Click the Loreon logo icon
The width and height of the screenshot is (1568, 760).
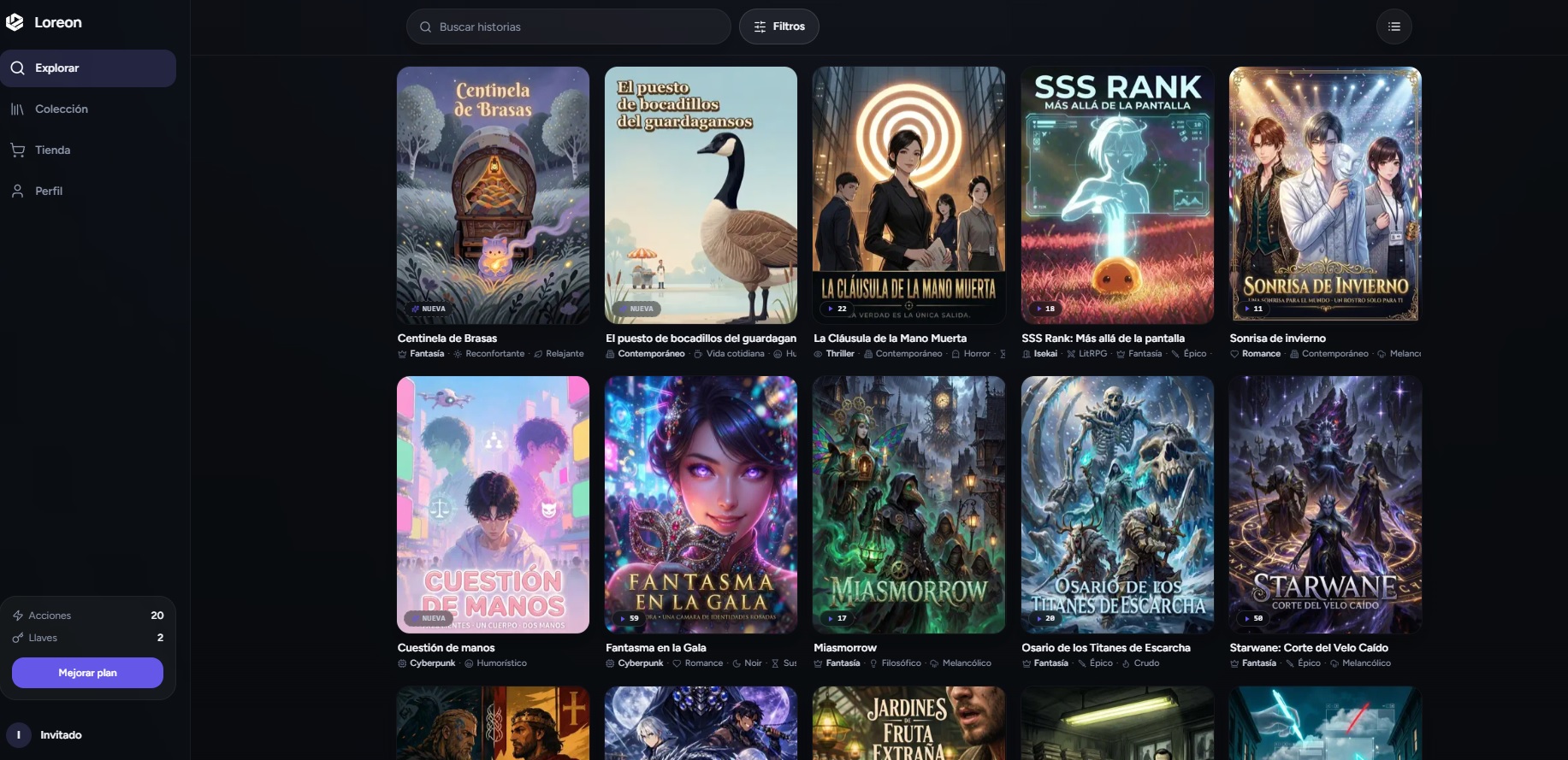click(15, 22)
